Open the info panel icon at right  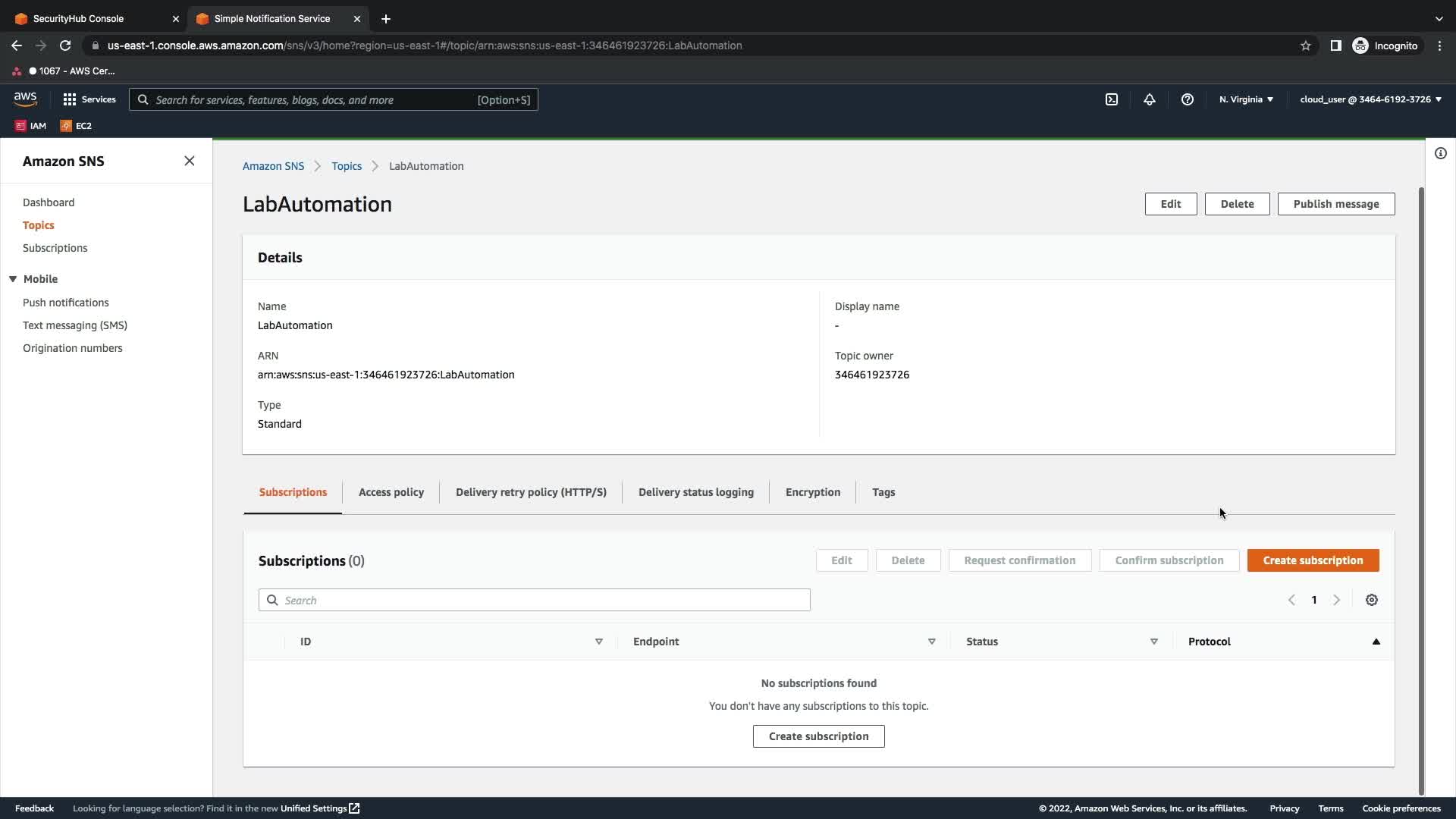pos(1440,153)
